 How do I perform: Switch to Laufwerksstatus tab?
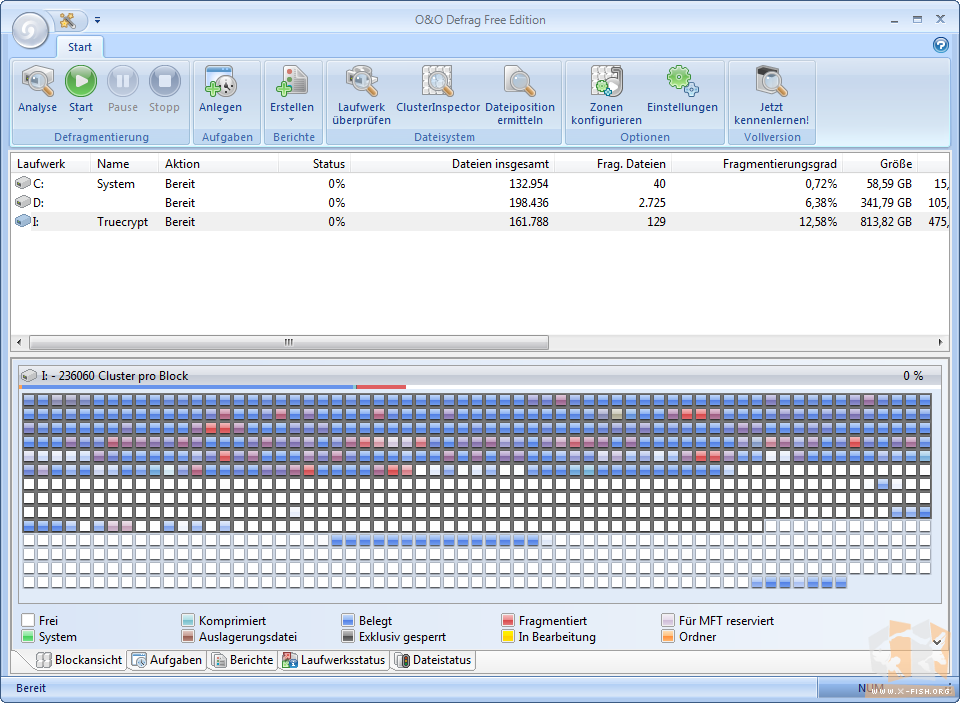tap(334, 660)
